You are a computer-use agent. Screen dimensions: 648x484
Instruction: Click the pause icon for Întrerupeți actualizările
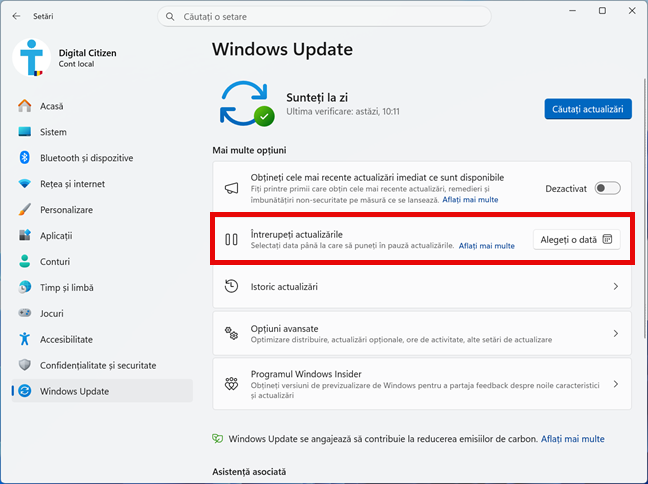(231, 239)
